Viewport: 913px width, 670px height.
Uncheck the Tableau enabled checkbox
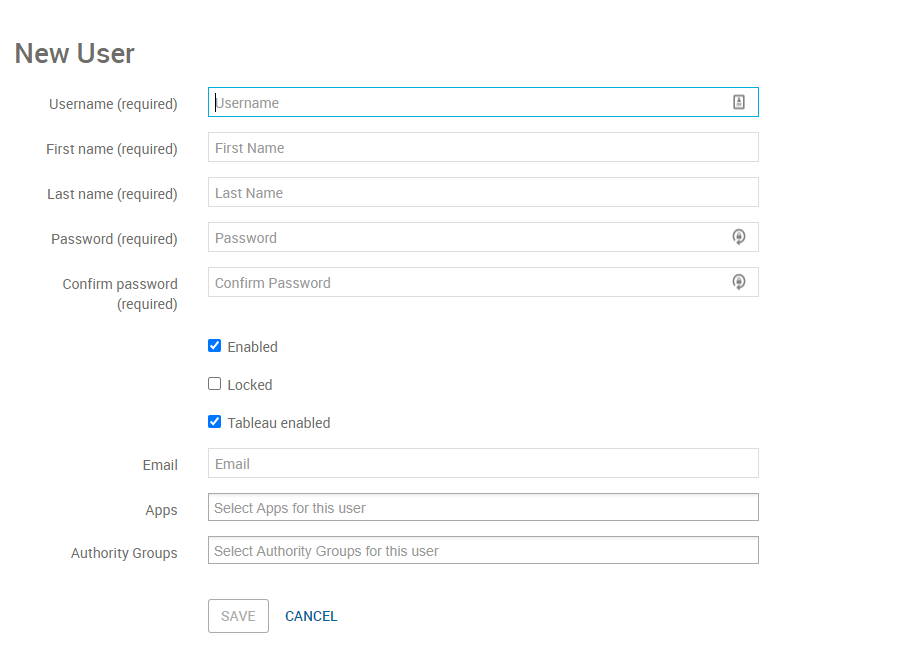click(x=214, y=421)
